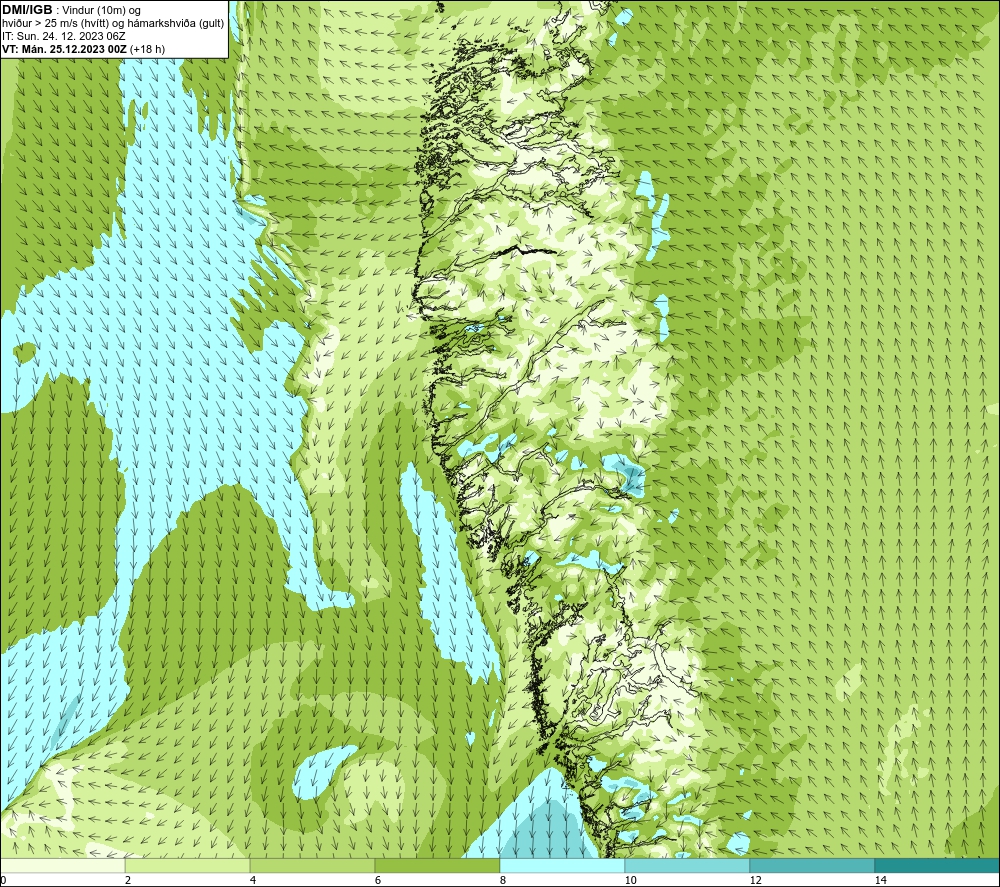Click the '2' scale label
The height and width of the screenshot is (887, 1000).
(128, 881)
